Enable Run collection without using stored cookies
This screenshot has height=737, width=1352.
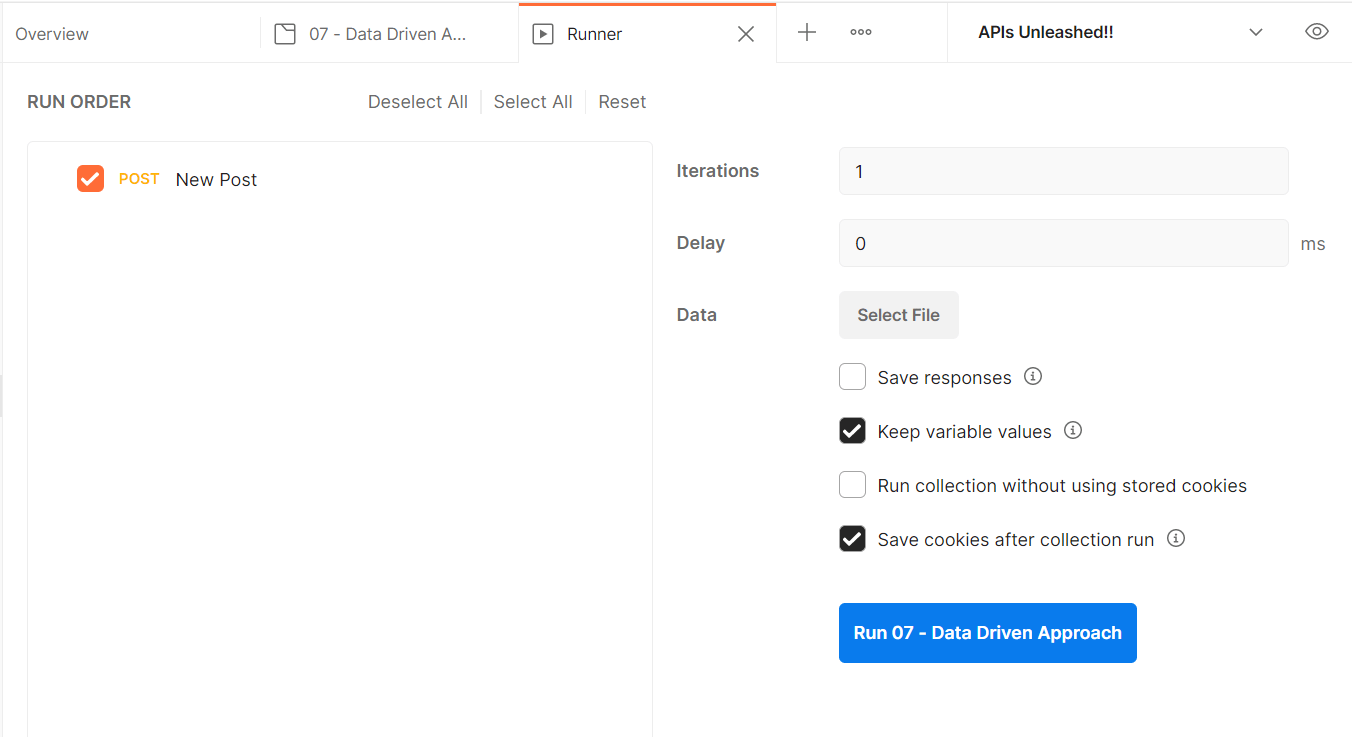[x=852, y=485]
